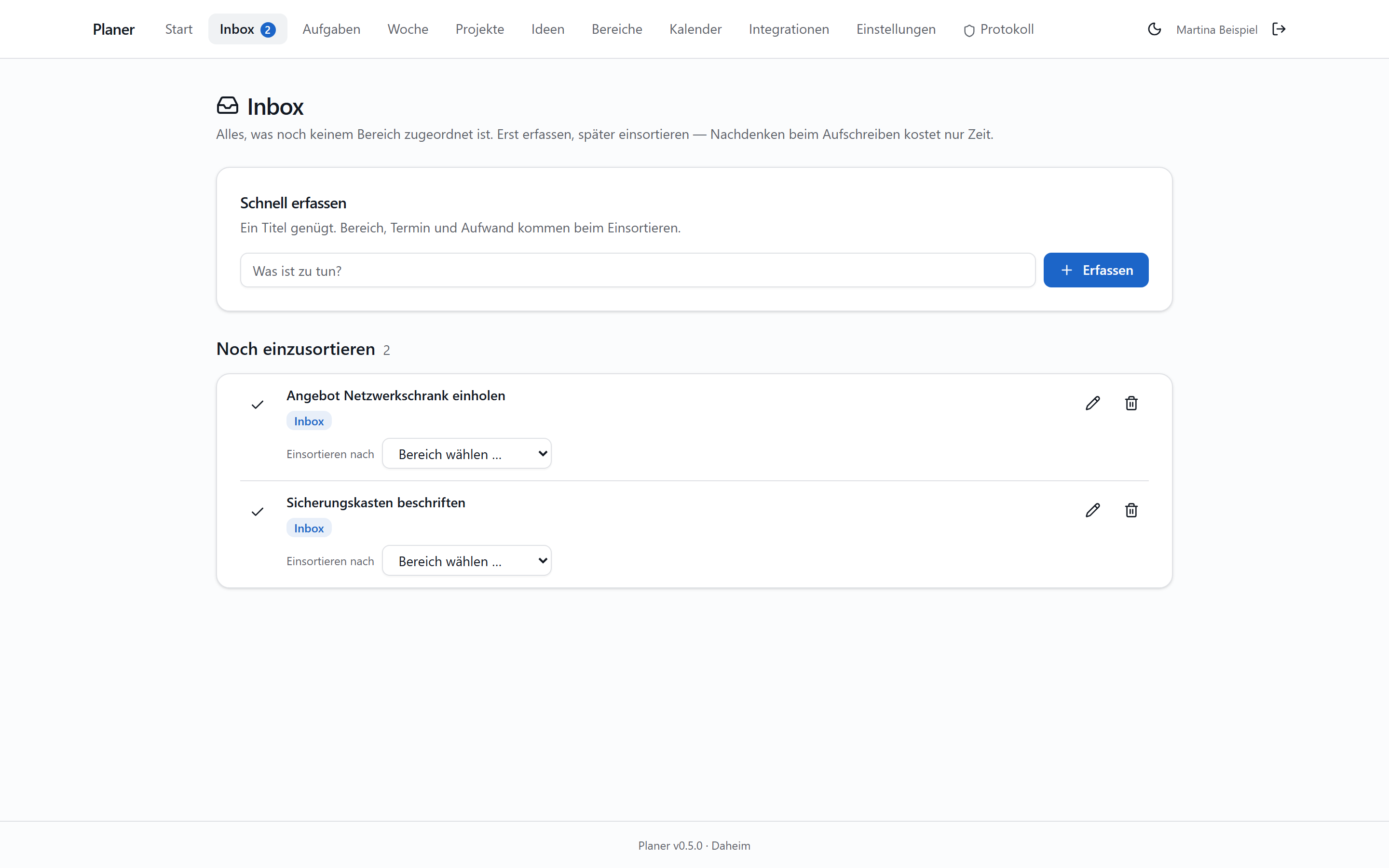Viewport: 1389px width, 868px height.
Task: Edit 'Angebot Netzwerkschrank einholen' with the pencil icon
Action: [x=1093, y=404]
